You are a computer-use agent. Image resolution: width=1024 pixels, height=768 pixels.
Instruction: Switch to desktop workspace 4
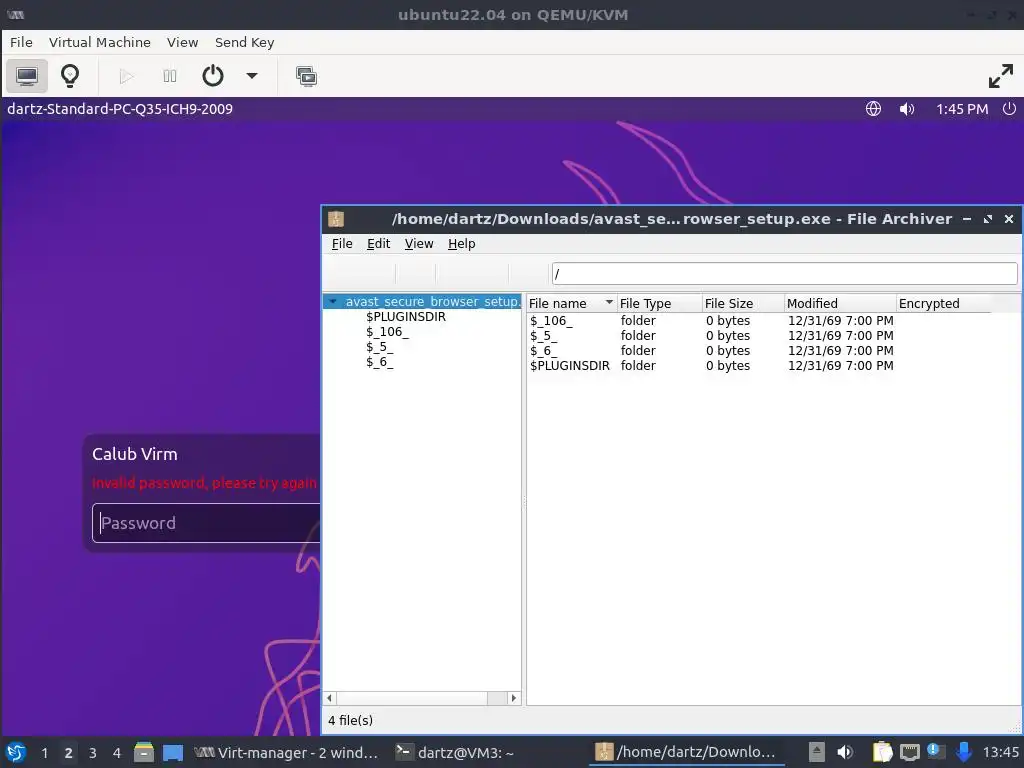point(117,753)
